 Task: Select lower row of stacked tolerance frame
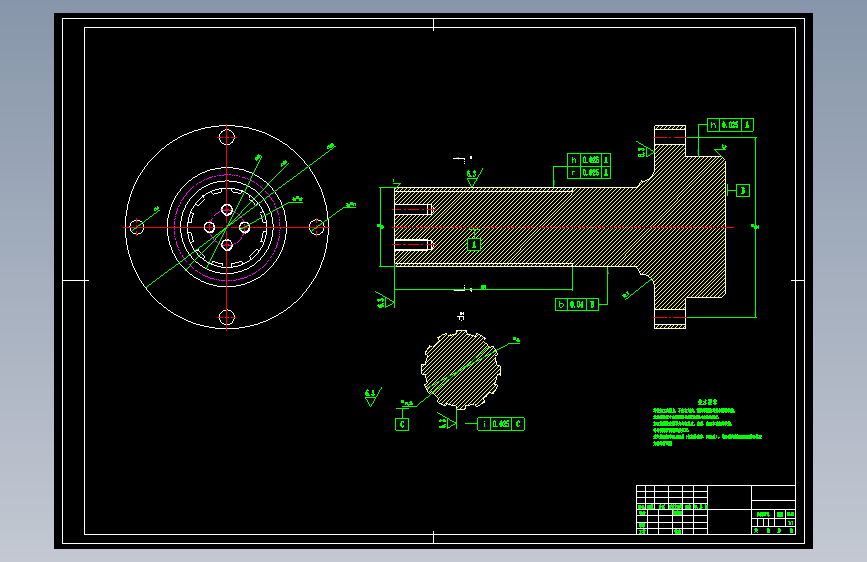coord(589,173)
